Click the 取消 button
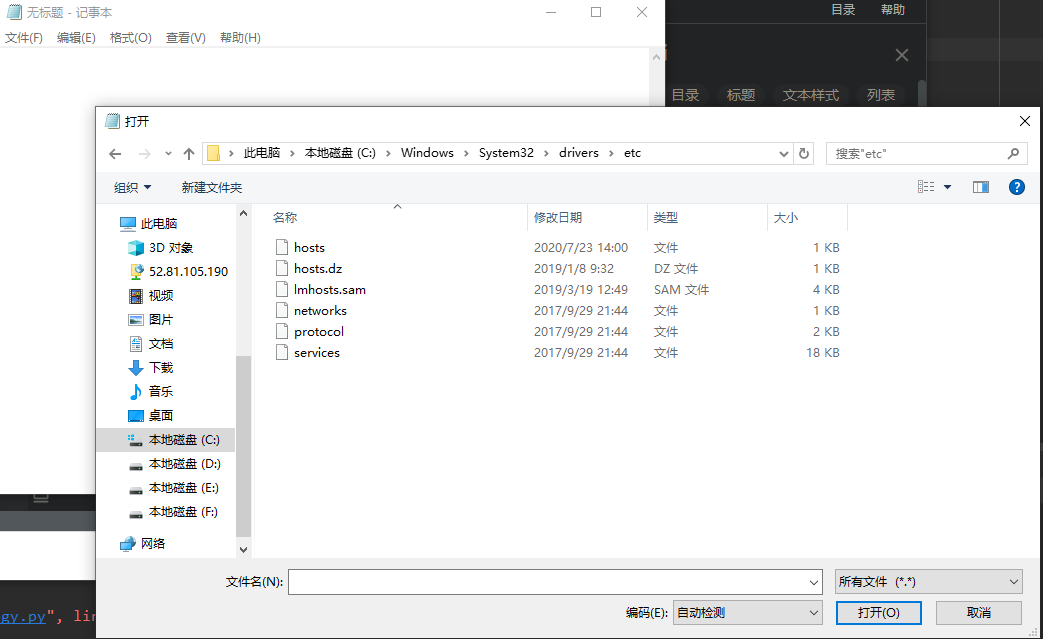 click(x=978, y=612)
